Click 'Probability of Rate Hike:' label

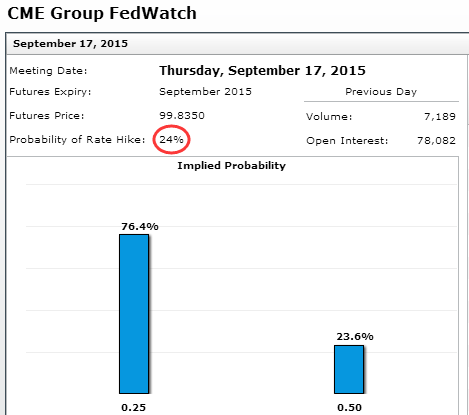[77, 139]
